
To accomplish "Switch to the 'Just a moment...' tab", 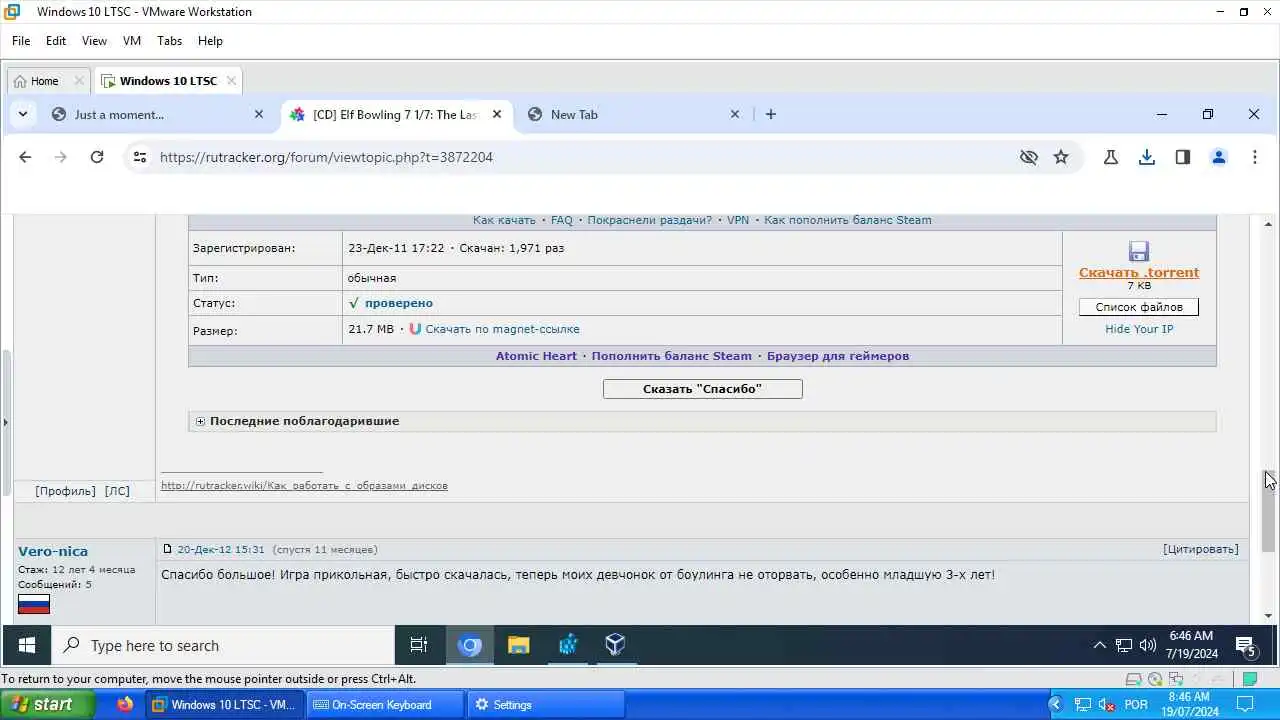I will 158,114.
